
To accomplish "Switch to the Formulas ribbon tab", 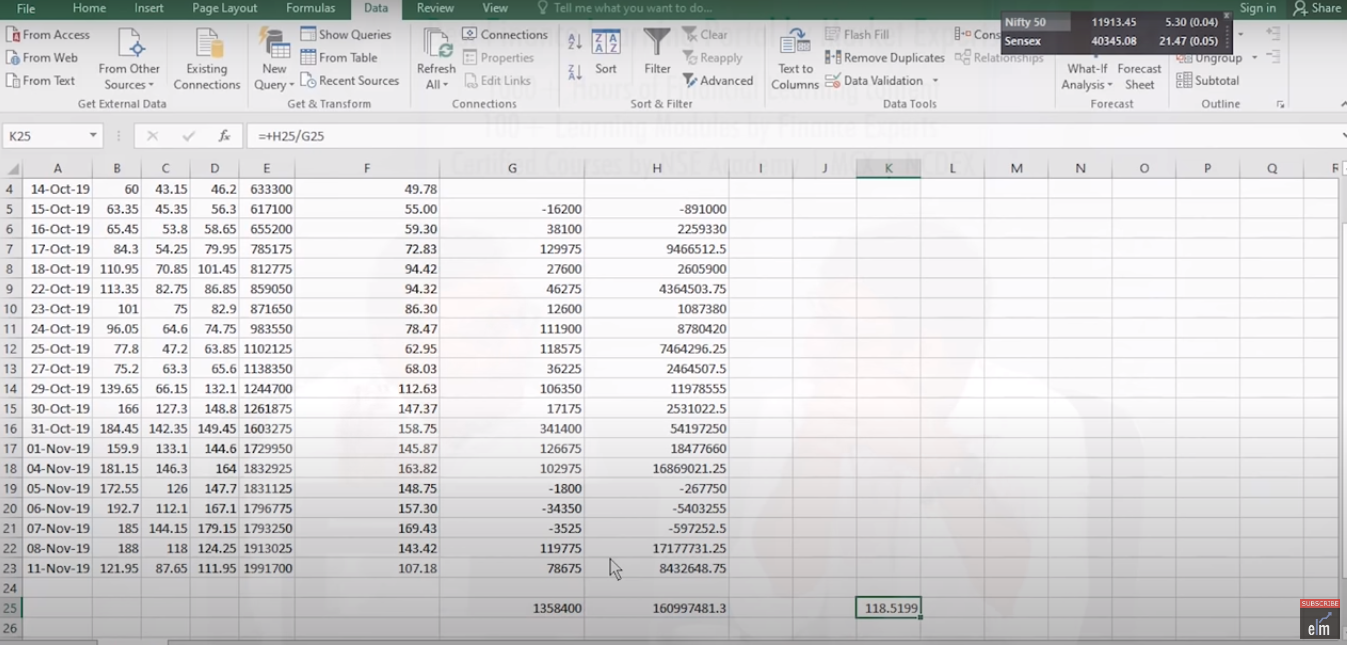I will (x=310, y=8).
